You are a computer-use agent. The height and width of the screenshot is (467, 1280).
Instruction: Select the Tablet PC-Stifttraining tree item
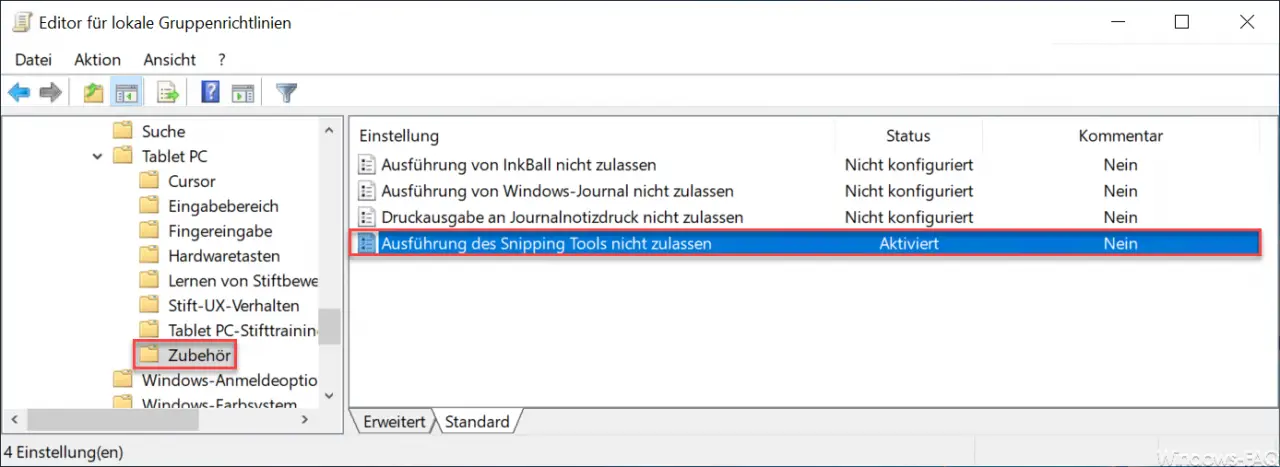click(x=242, y=330)
